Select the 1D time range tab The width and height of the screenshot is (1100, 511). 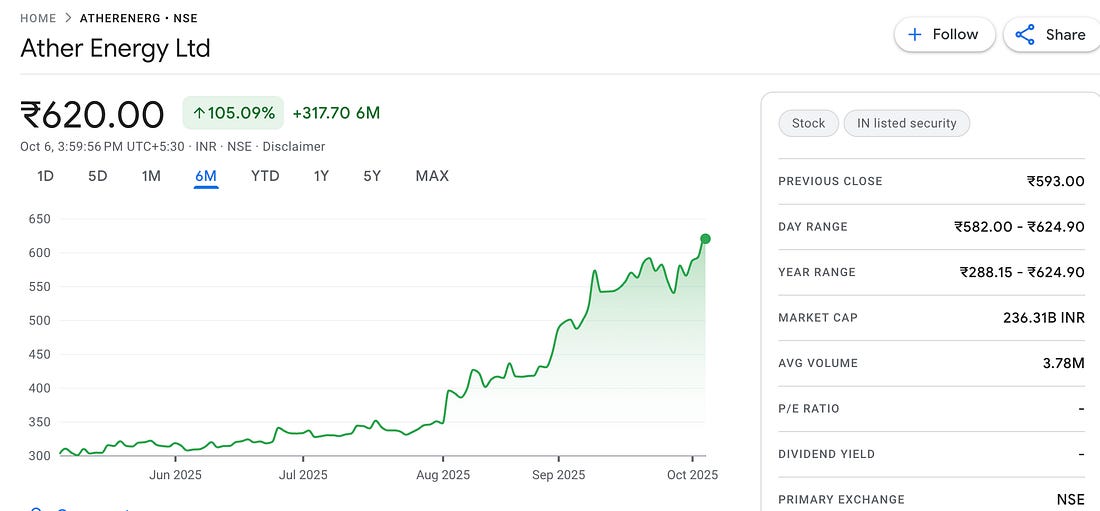click(46, 176)
